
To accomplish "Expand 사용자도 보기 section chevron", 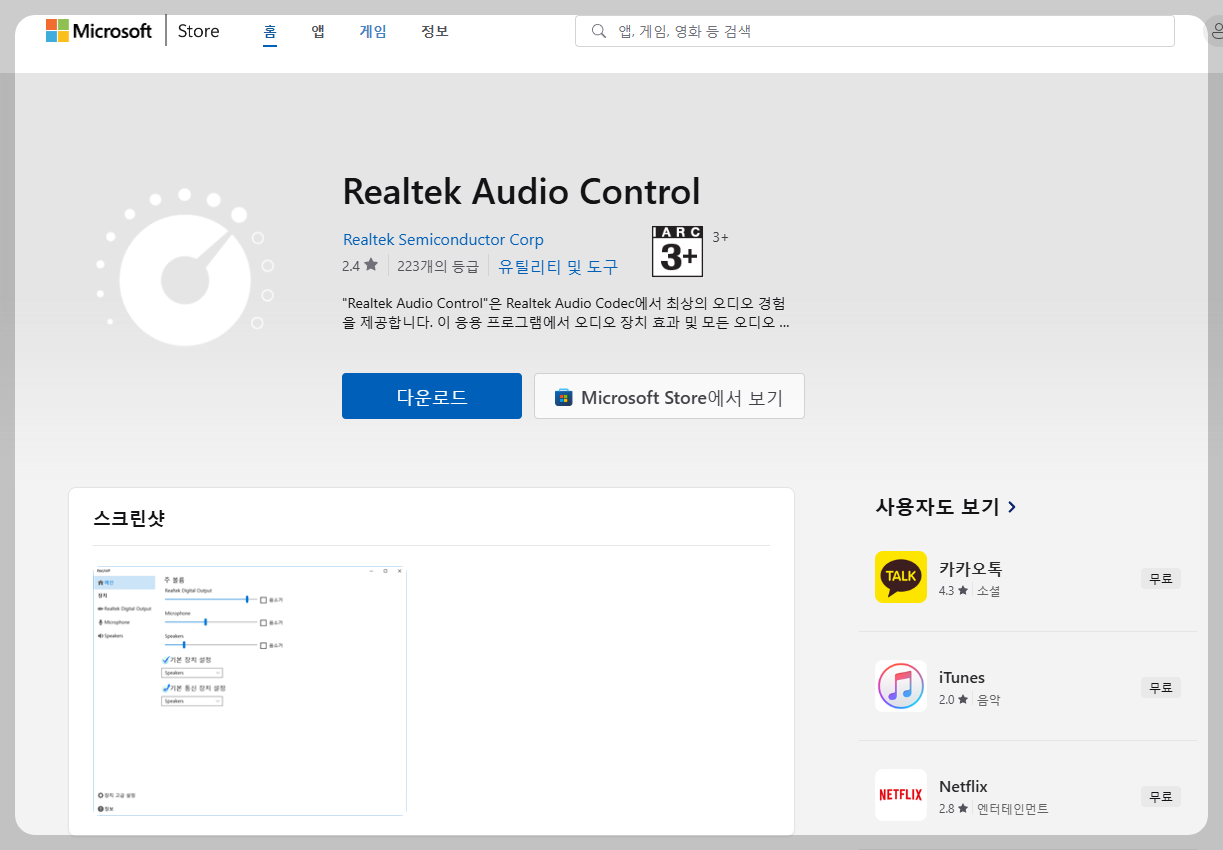I will (1012, 507).
